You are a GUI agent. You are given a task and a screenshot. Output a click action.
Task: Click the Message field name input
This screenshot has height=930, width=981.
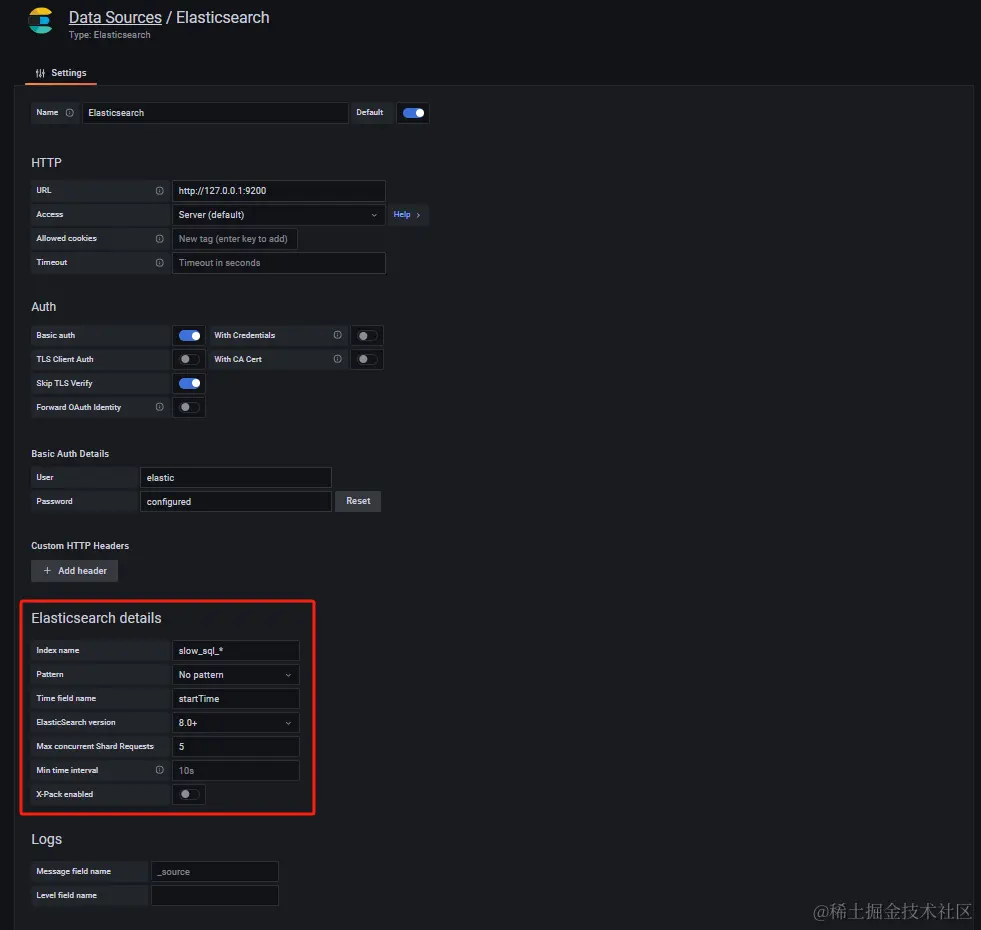point(215,872)
